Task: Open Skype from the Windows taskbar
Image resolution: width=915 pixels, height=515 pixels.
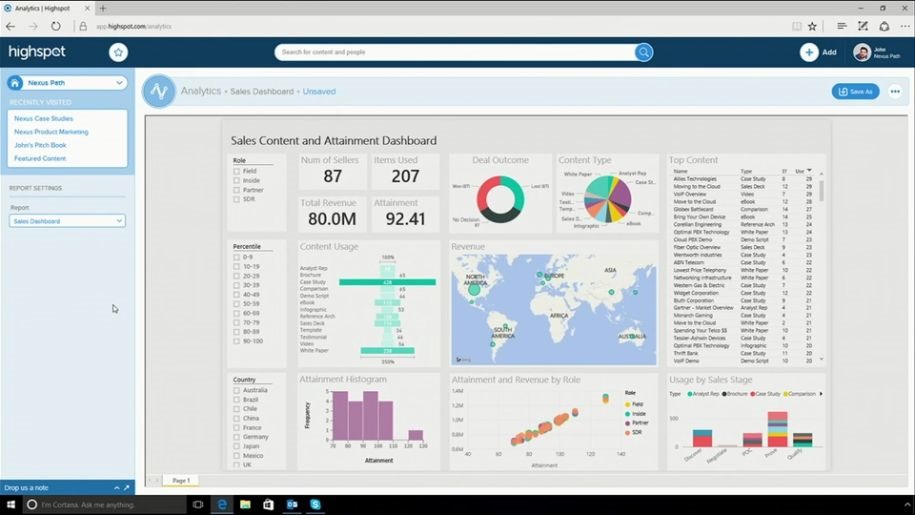Action: point(315,505)
